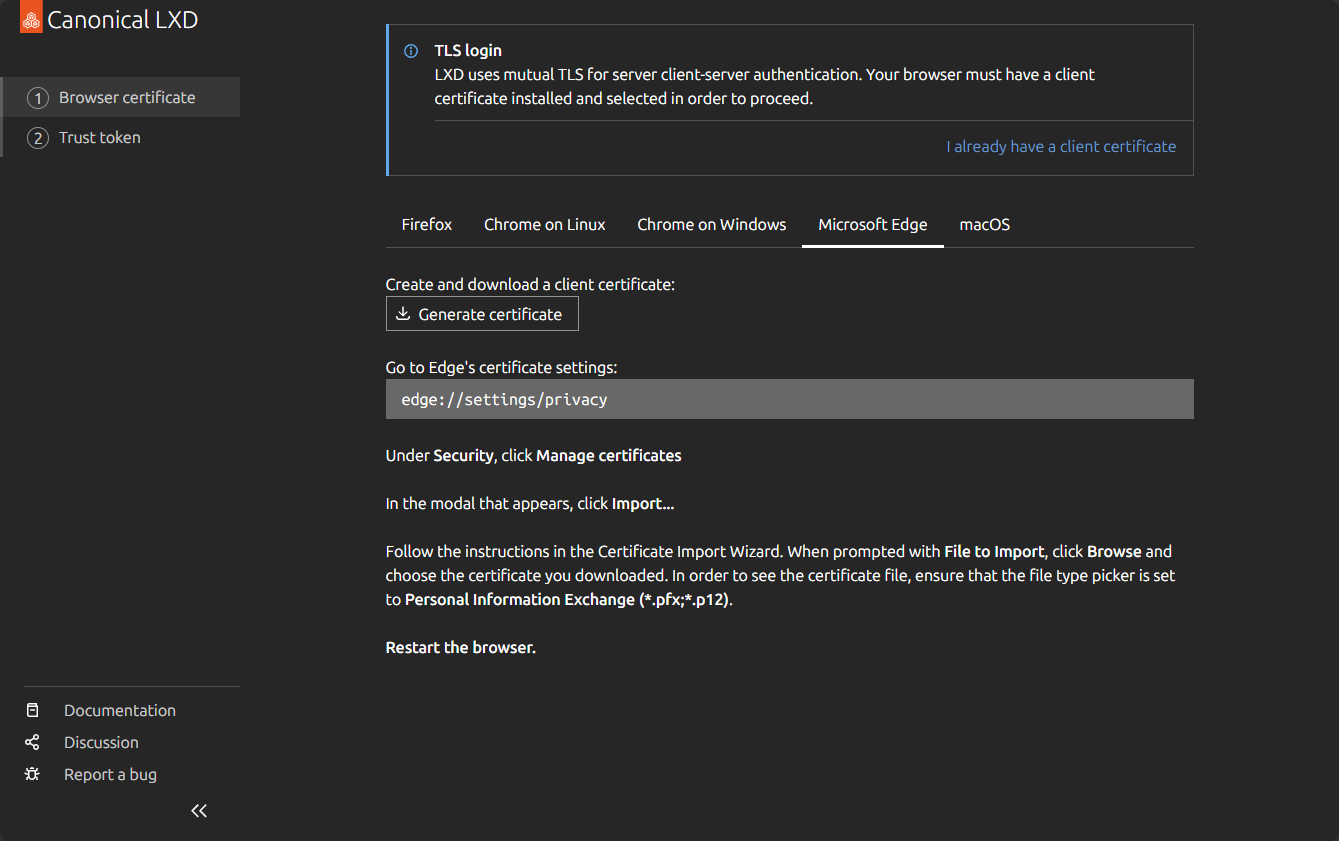1339x841 pixels.
Task: Click the 'Restart the browser.' text
Action: pos(461,647)
